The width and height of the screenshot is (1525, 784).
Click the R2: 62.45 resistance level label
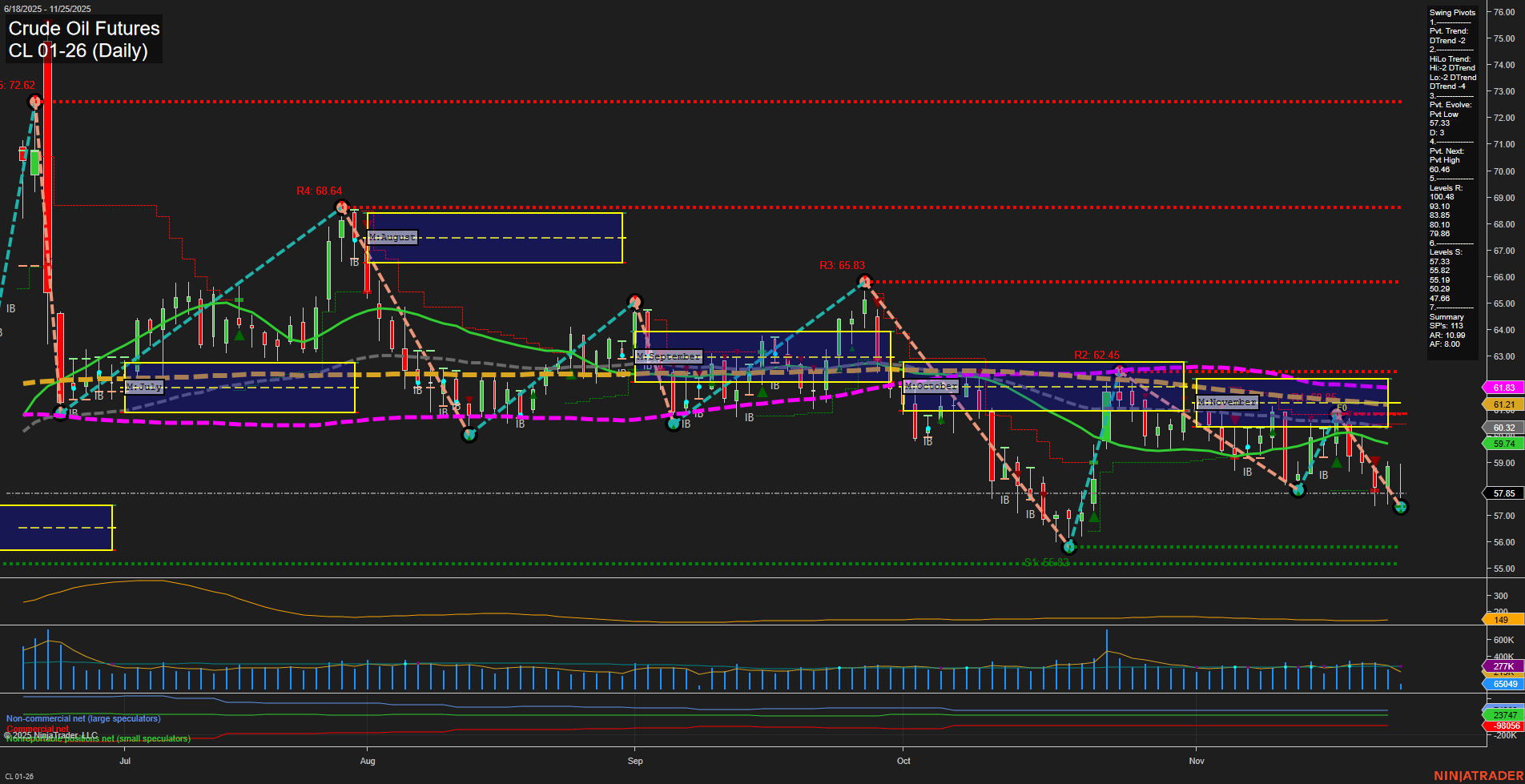(x=1098, y=355)
